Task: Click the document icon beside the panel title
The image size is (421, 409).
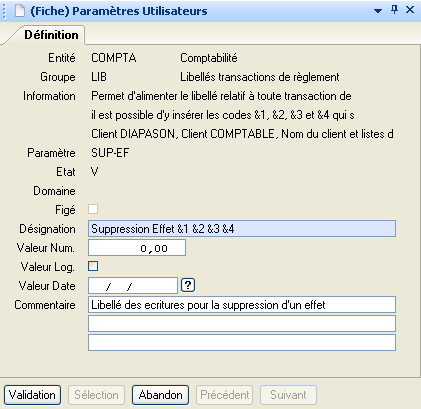Action: point(20,11)
